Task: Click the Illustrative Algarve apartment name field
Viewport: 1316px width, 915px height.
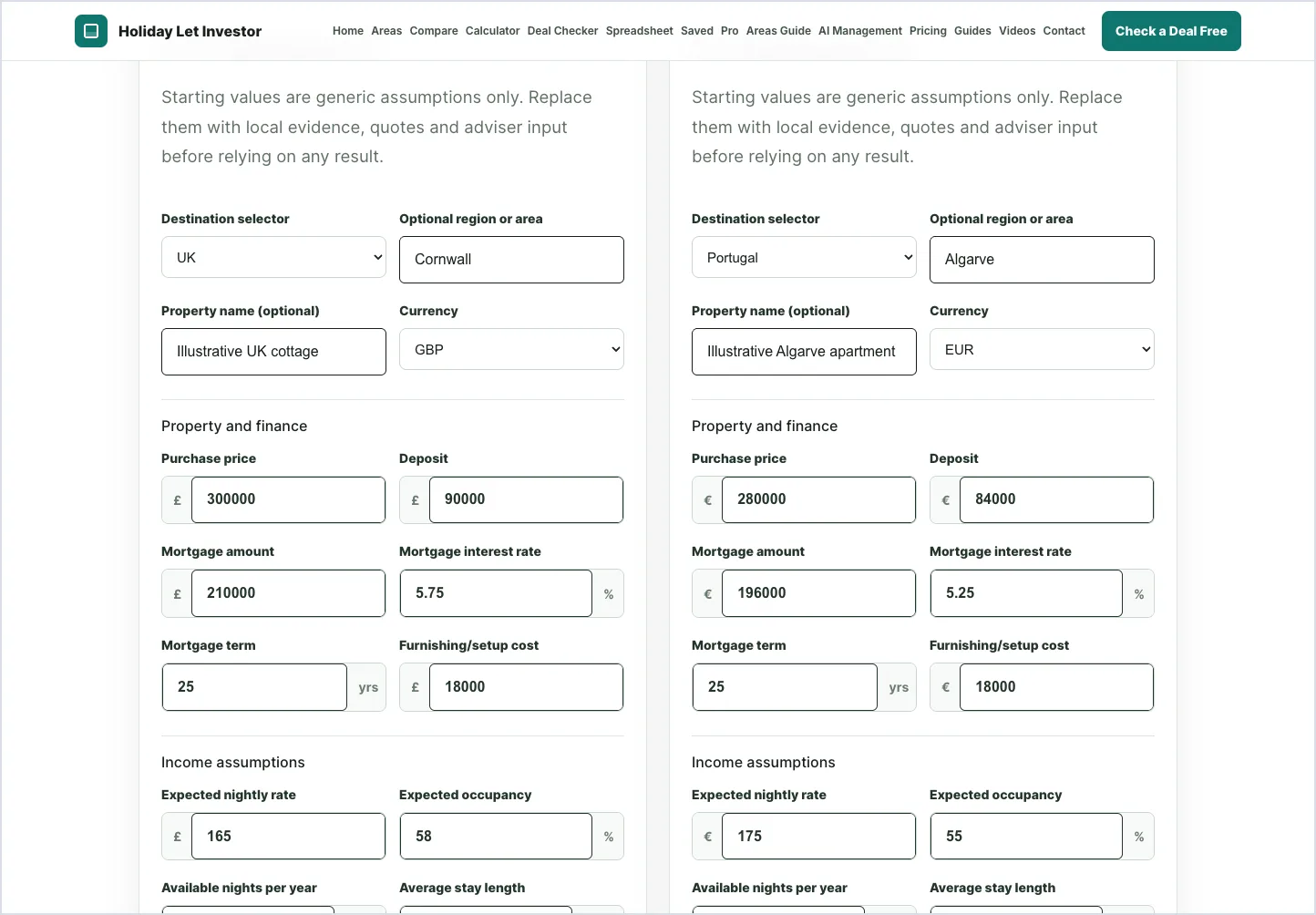Action: pos(804,352)
